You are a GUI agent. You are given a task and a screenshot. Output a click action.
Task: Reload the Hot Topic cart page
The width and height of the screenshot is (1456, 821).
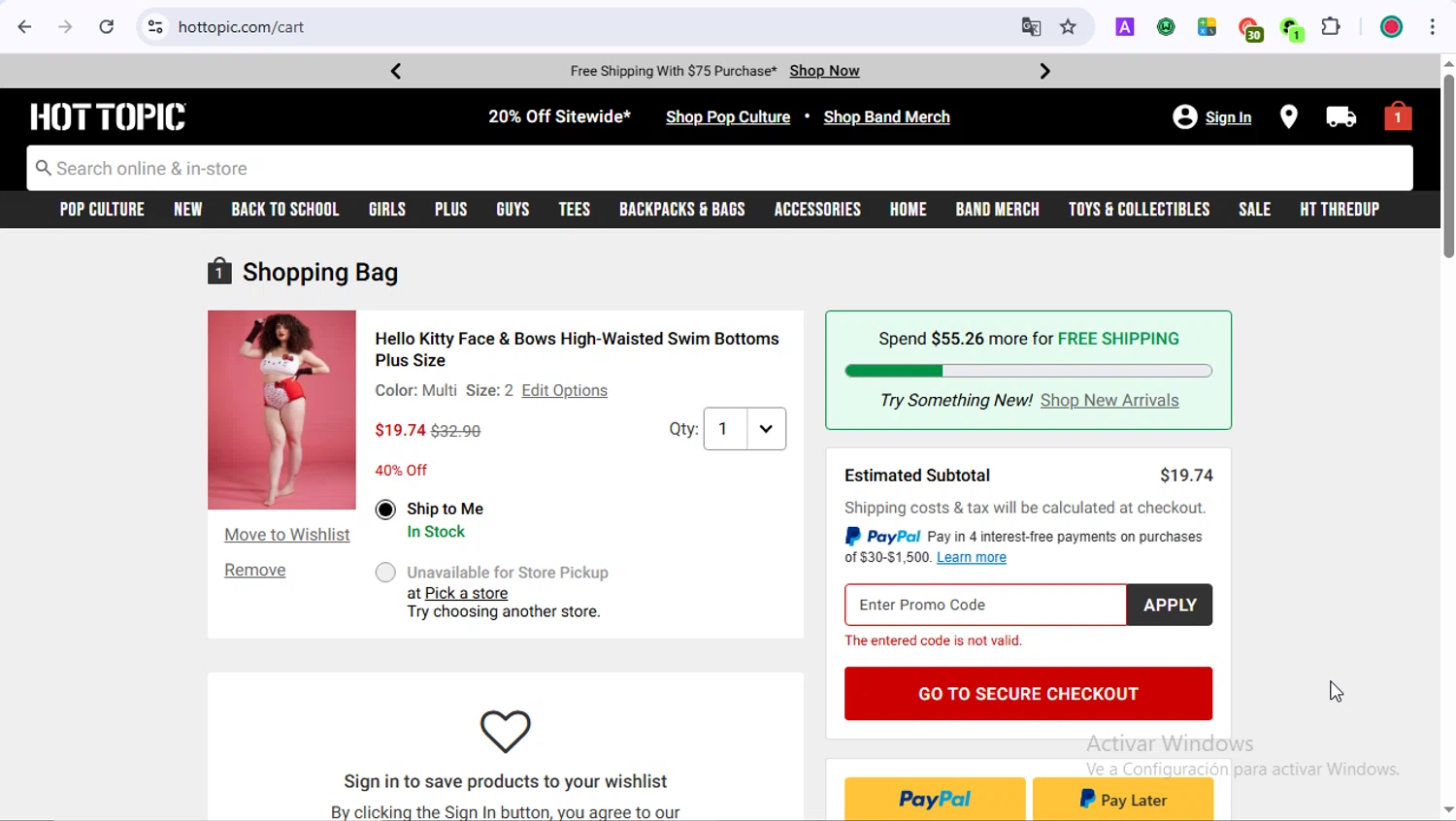point(107,27)
